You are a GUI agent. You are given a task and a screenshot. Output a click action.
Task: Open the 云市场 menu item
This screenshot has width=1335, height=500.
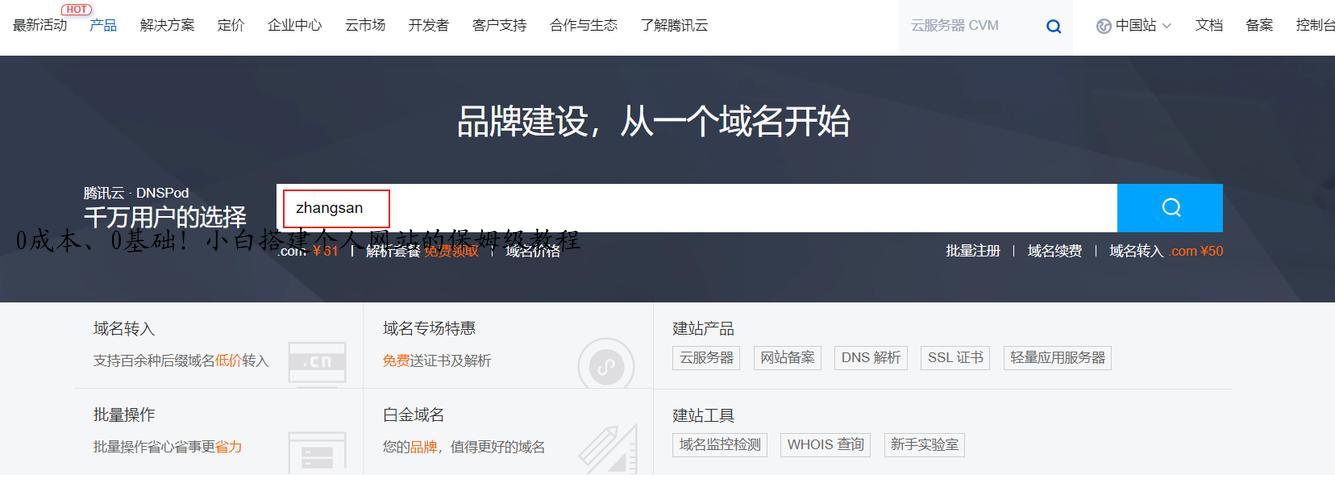365,25
